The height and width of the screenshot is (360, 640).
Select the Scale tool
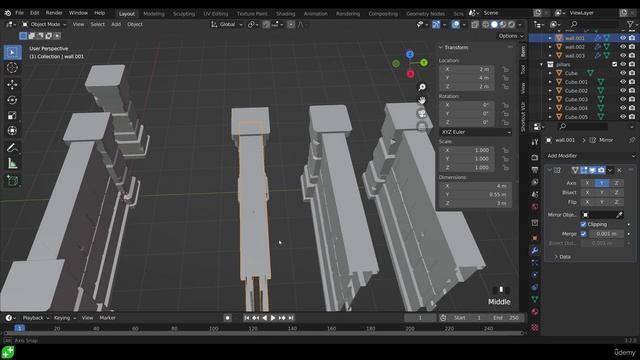[12, 115]
